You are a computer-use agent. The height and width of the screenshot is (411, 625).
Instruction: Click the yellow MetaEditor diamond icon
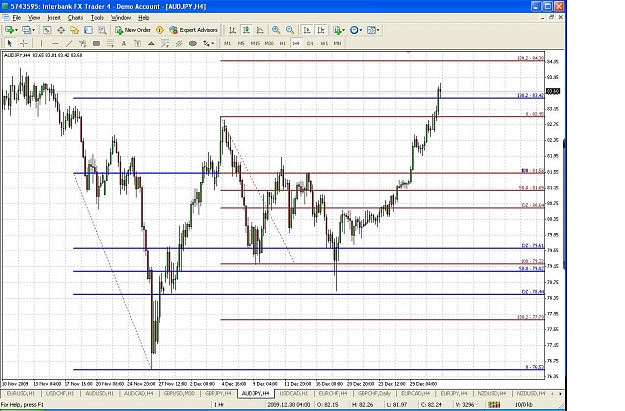pos(160,30)
